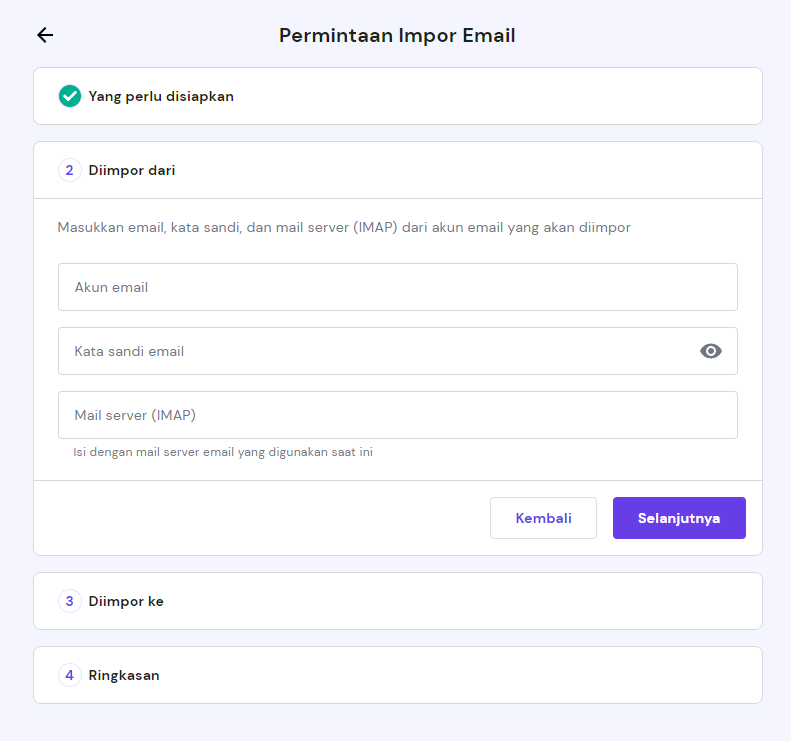Click the "Permintaan Impor Email" page title
The image size is (791, 741).
coord(397,36)
